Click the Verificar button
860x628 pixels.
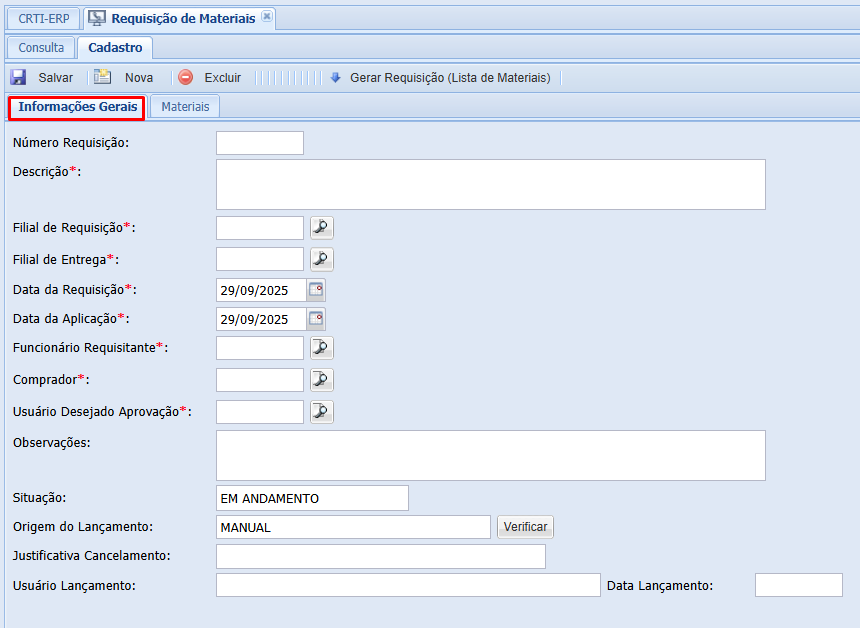tap(525, 527)
